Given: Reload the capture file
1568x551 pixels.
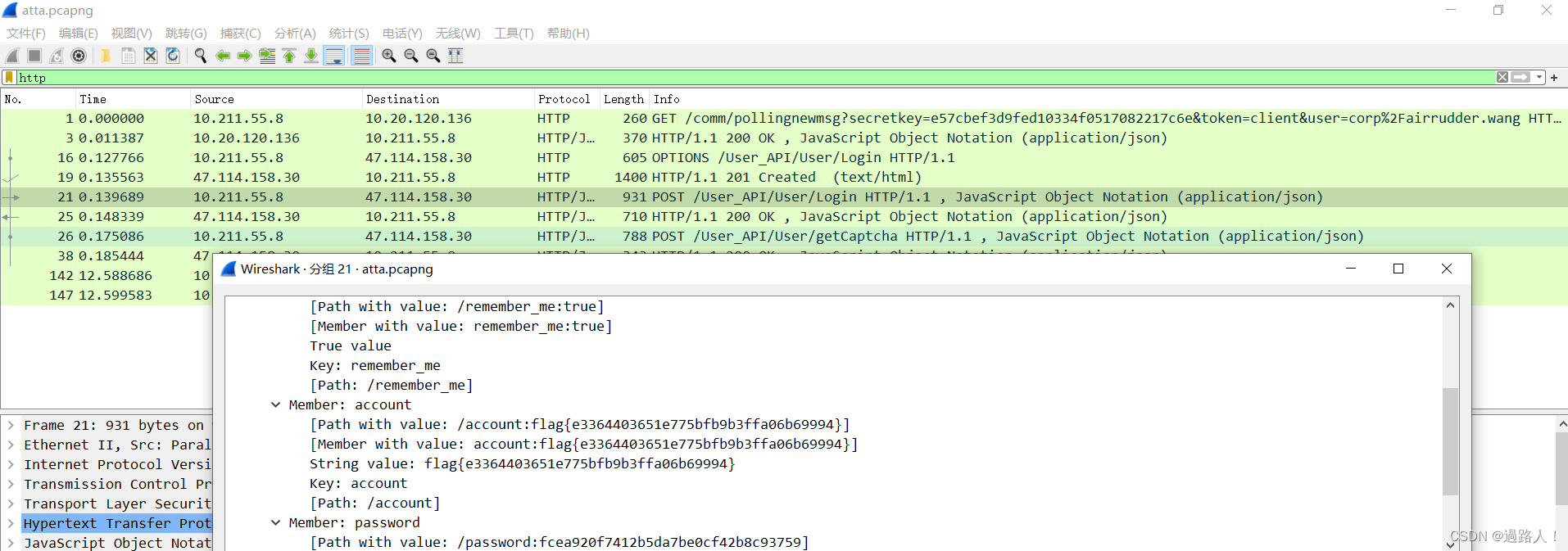Looking at the screenshot, I should 172,56.
